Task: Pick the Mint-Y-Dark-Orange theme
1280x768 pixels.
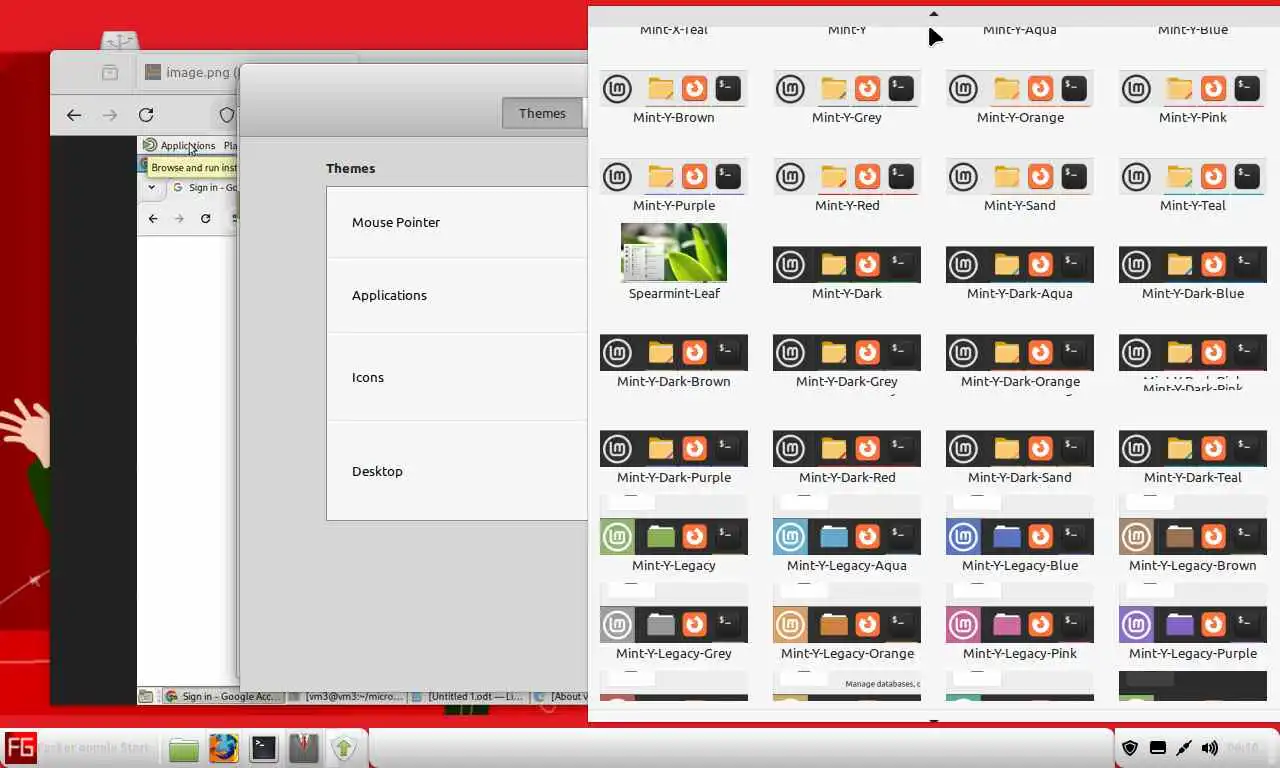Action: pyautogui.click(x=1020, y=353)
